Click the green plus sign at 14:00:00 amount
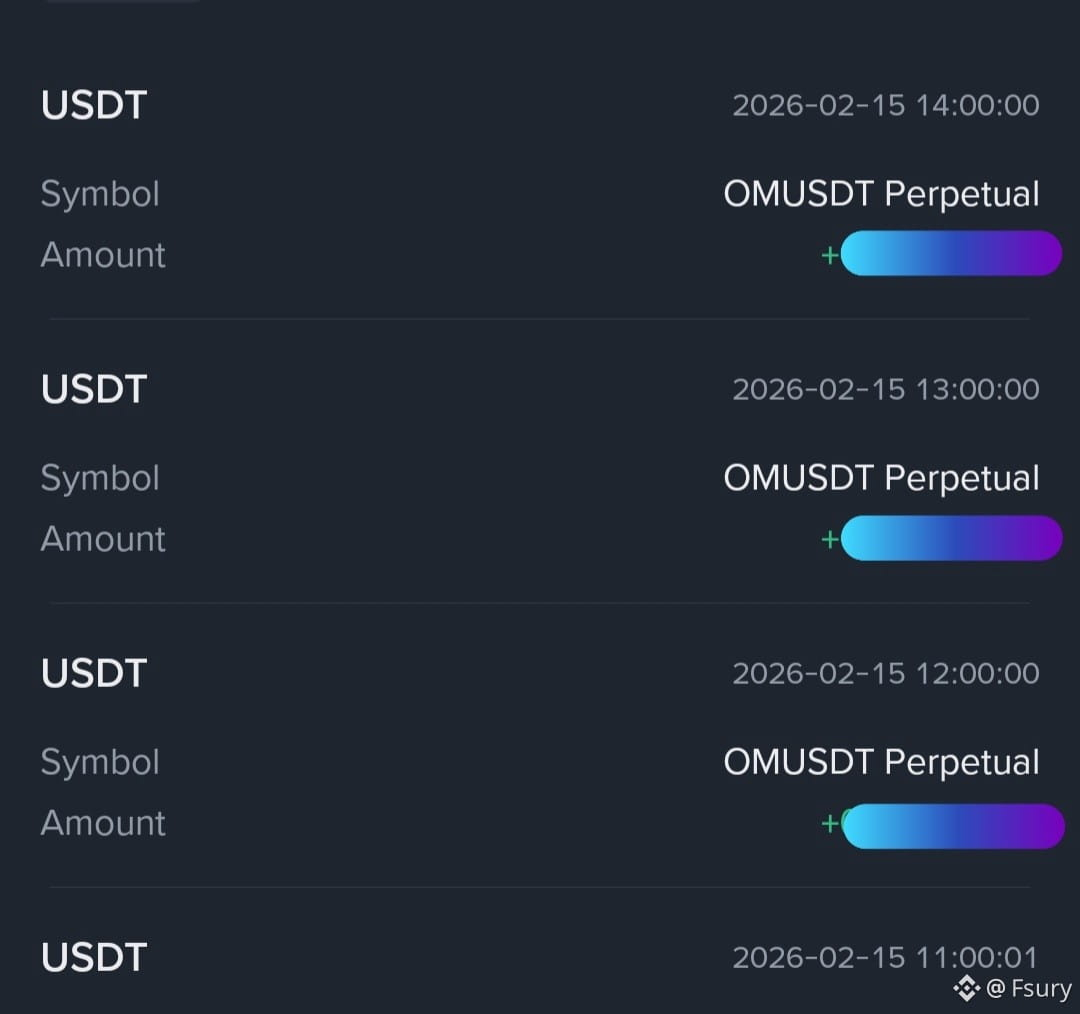The image size is (1080, 1014). click(x=830, y=255)
